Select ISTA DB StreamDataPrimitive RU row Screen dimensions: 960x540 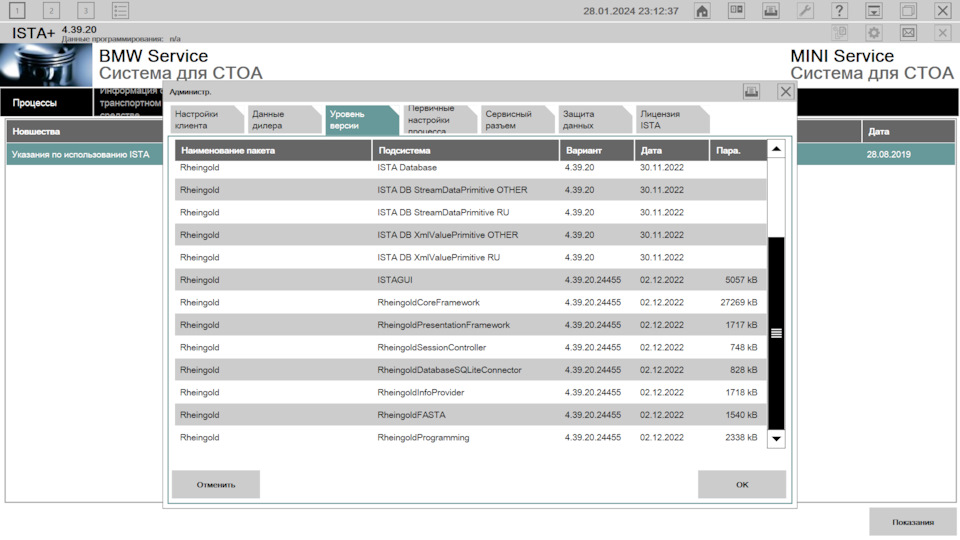point(470,212)
